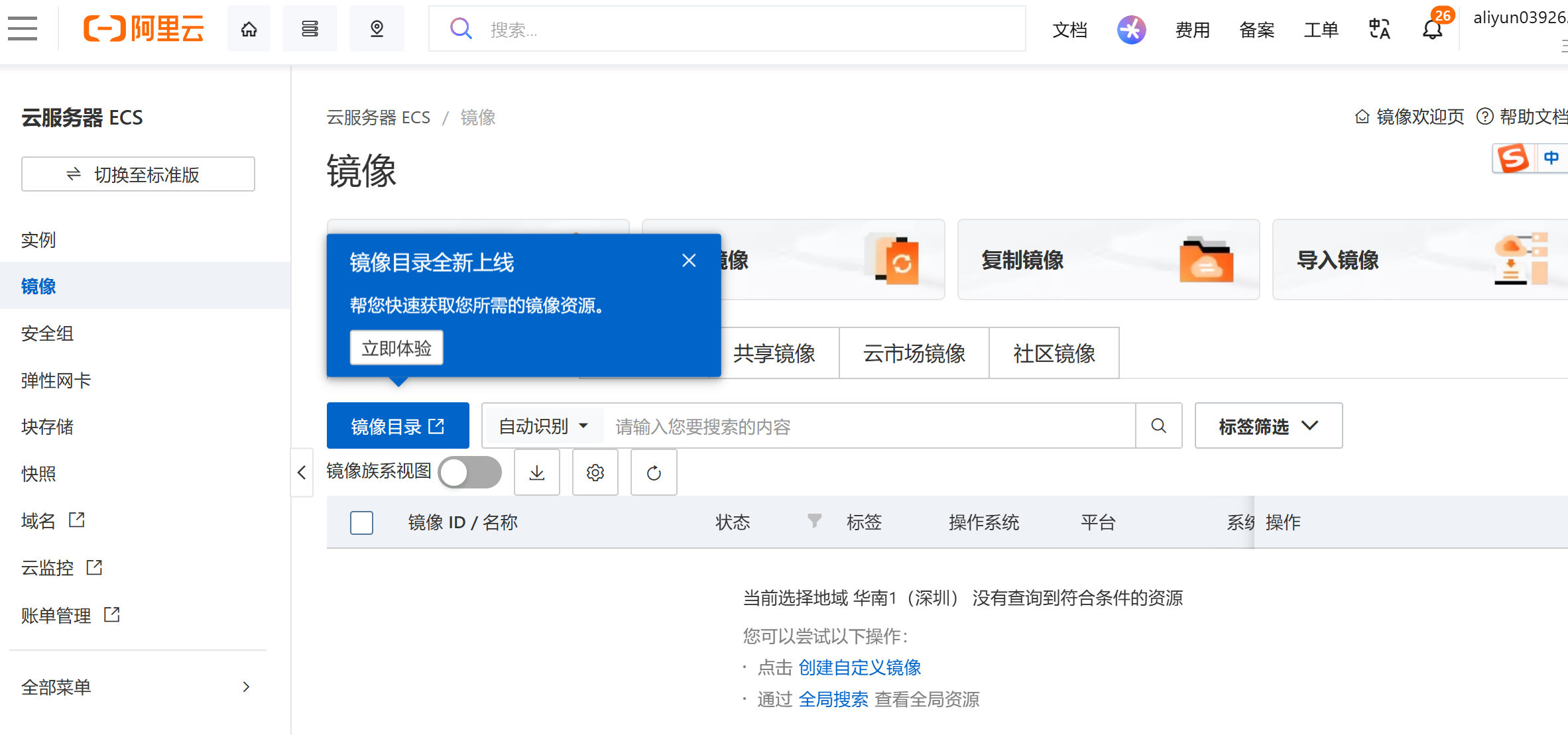Click the language switch icon
Image resolution: width=1568 pixels, height=735 pixels.
pyautogui.click(x=1379, y=29)
